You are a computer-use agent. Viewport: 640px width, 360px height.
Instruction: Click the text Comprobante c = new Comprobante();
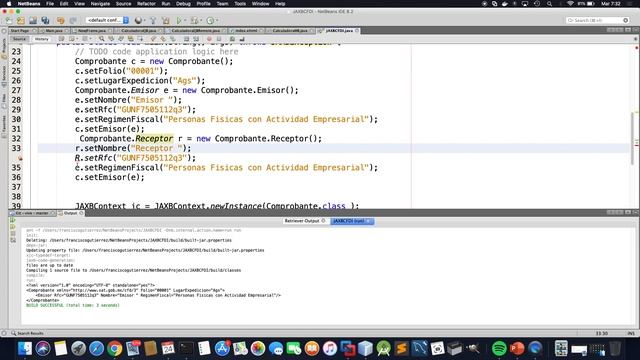[x=154, y=61]
